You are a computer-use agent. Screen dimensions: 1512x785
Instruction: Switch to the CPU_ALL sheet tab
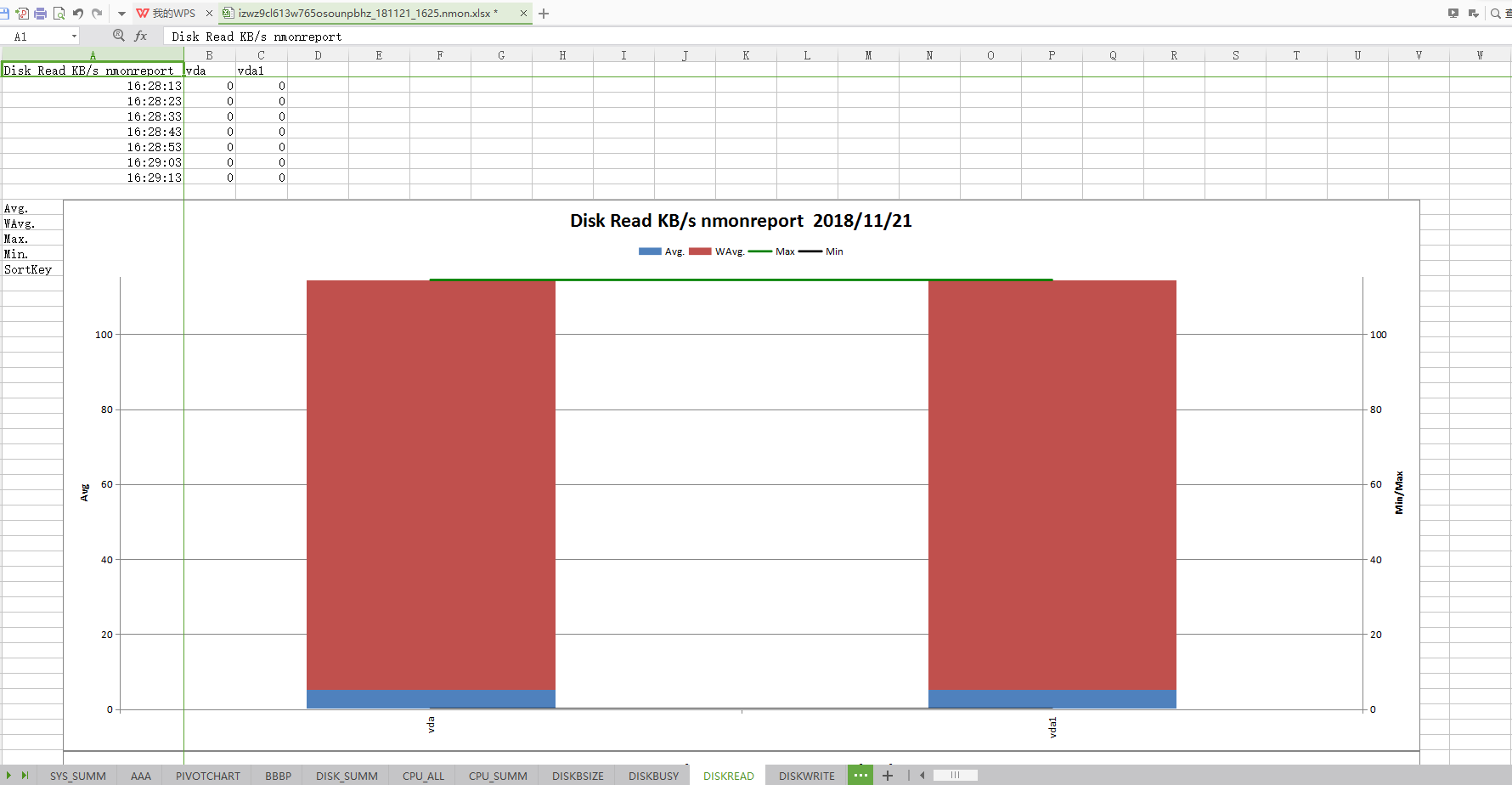coord(424,776)
